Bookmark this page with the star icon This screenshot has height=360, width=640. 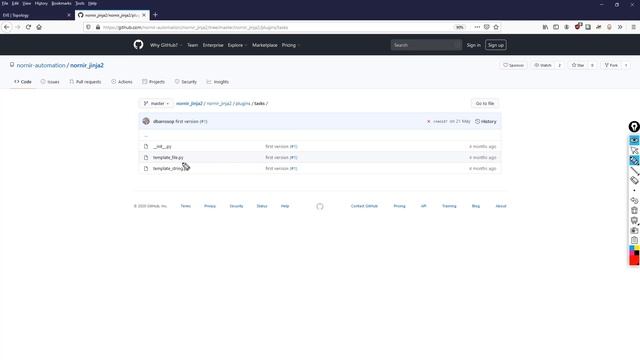coord(496,27)
